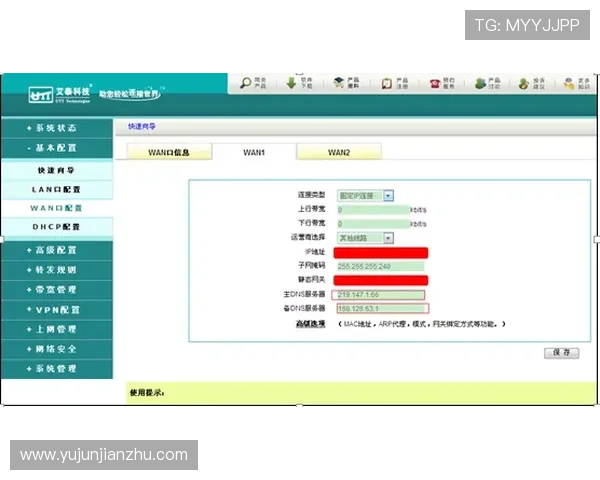Screen dimensions: 600x480
Task: Open the graduation cap product documentation icon
Action: point(339,83)
